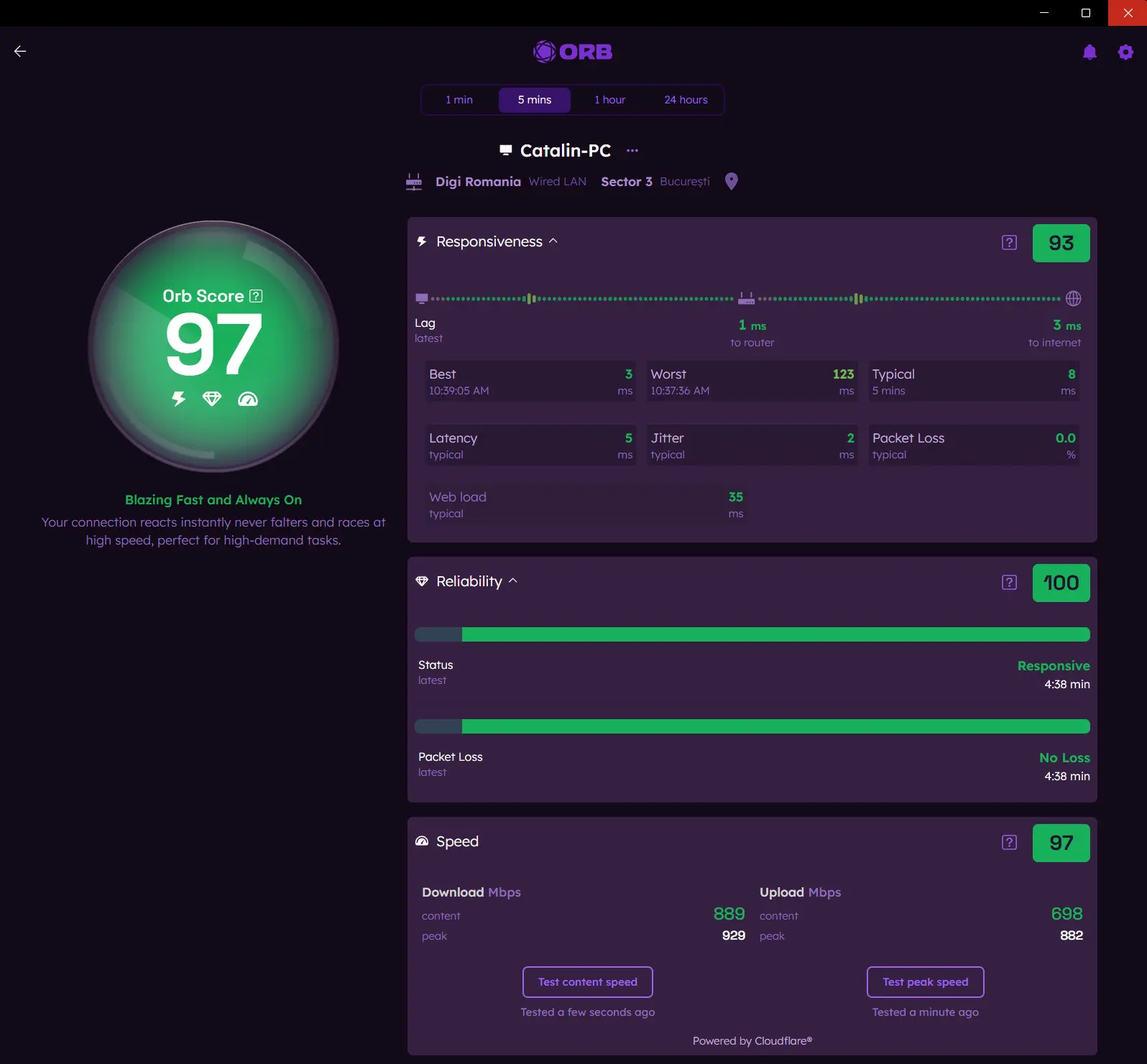Click Test content speed button
The width and height of the screenshot is (1147, 1064).
coord(587,982)
